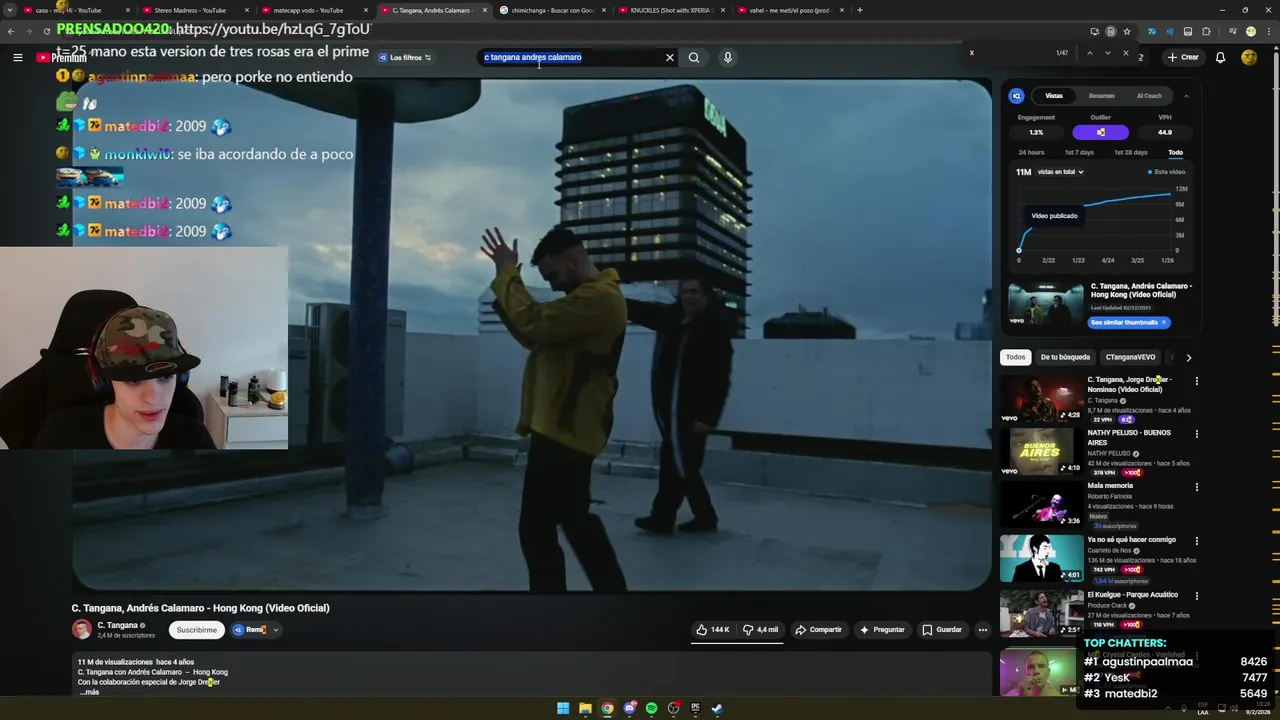Select CTanganaVEVO chip
This screenshot has width=1280, height=720.
pos(1130,357)
